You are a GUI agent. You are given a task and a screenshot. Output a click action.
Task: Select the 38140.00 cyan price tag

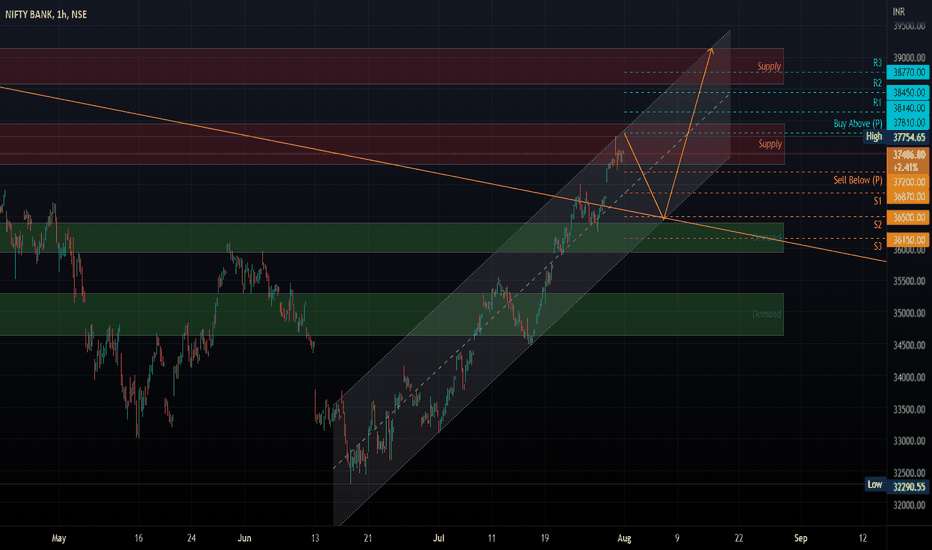908,108
